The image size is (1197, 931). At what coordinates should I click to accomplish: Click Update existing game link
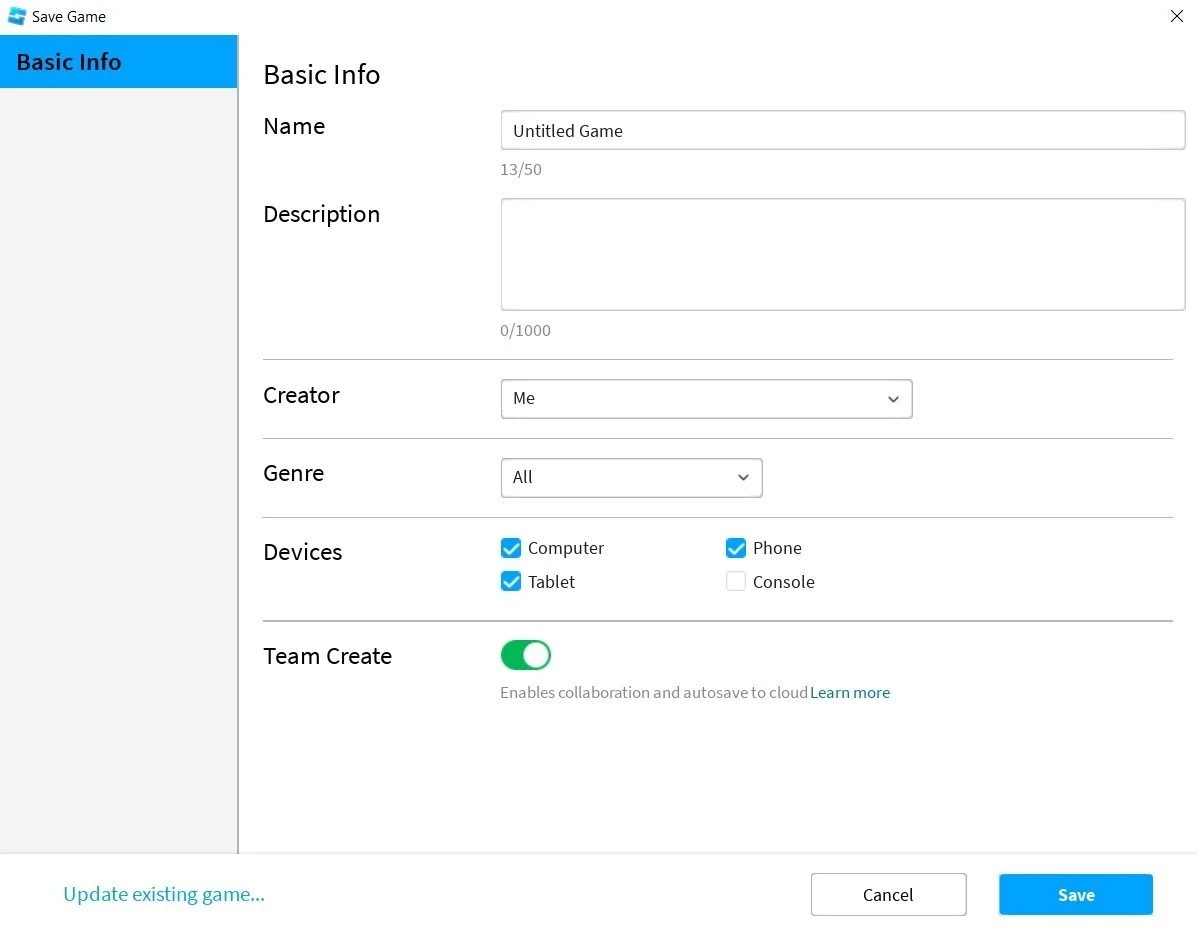coord(164,894)
